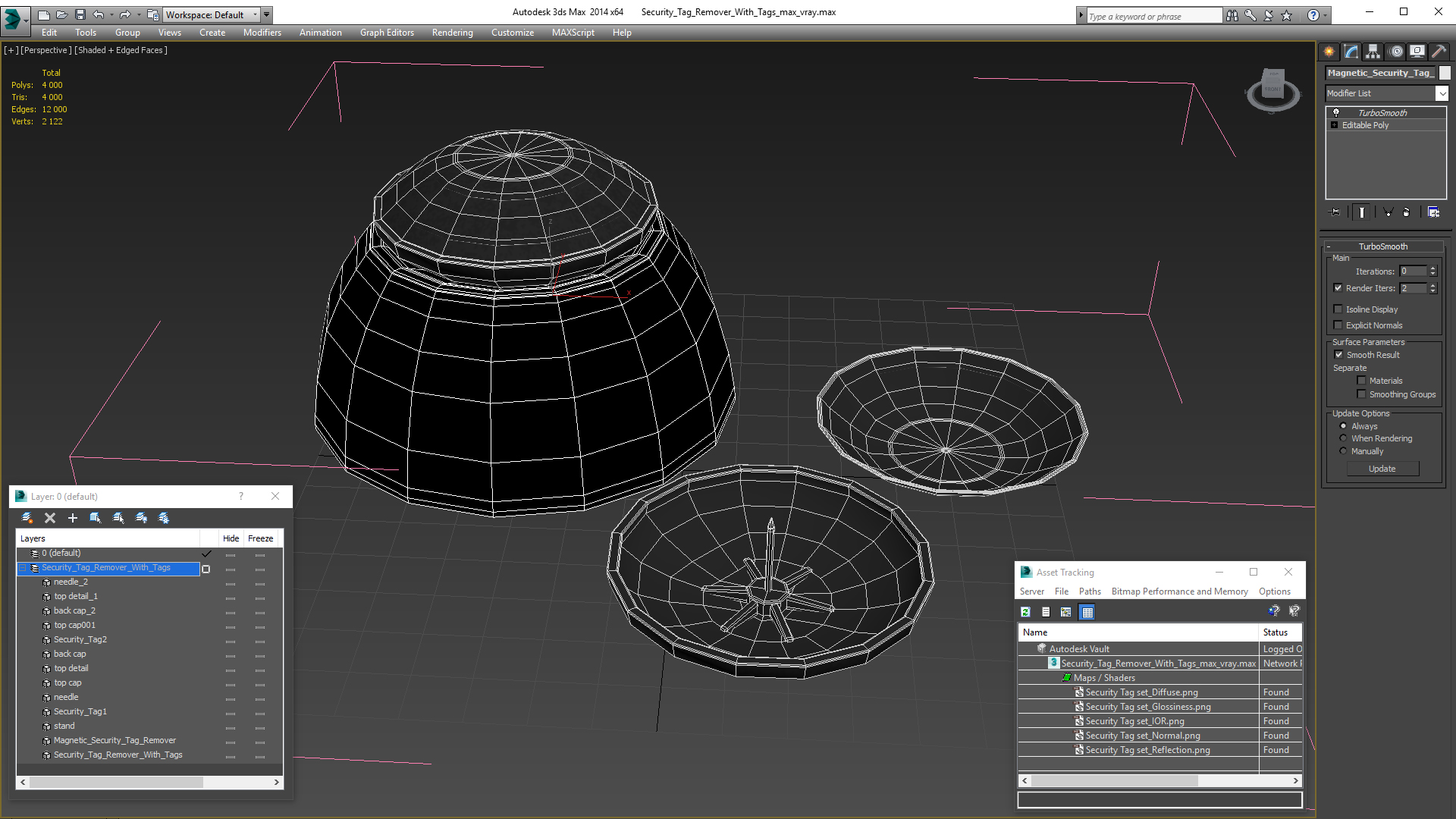The width and height of the screenshot is (1456, 819).
Task: Select Always update option
Action: click(x=1343, y=426)
